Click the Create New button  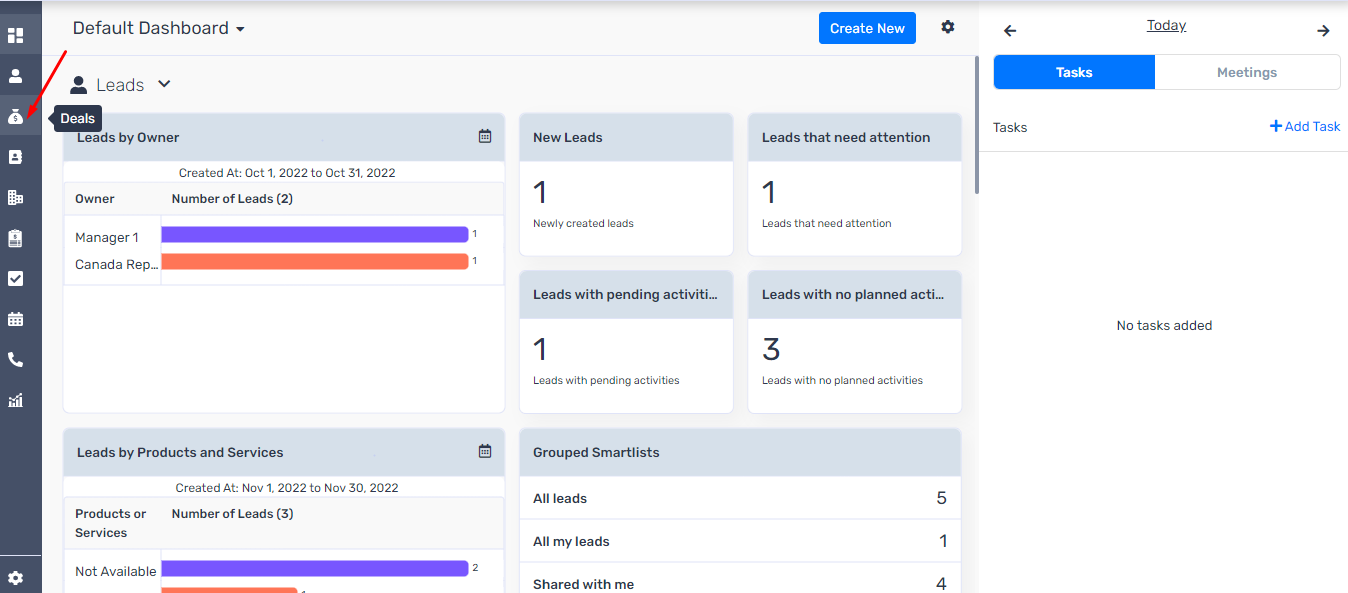click(867, 28)
